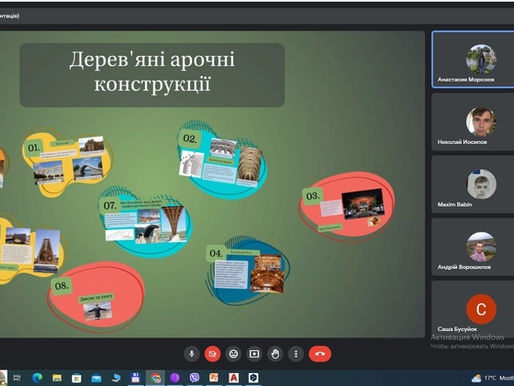The width and height of the screenshot is (514, 386).
Task: Open Microsoft Store from taskbar
Action: pos(77,378)
